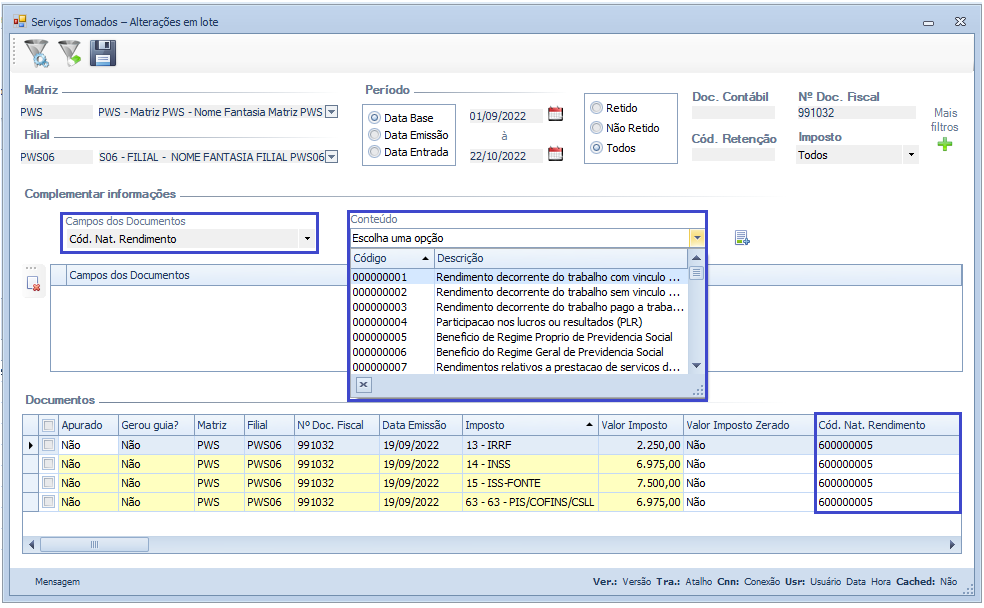Click the save floppy disk icon

[103, 53]
